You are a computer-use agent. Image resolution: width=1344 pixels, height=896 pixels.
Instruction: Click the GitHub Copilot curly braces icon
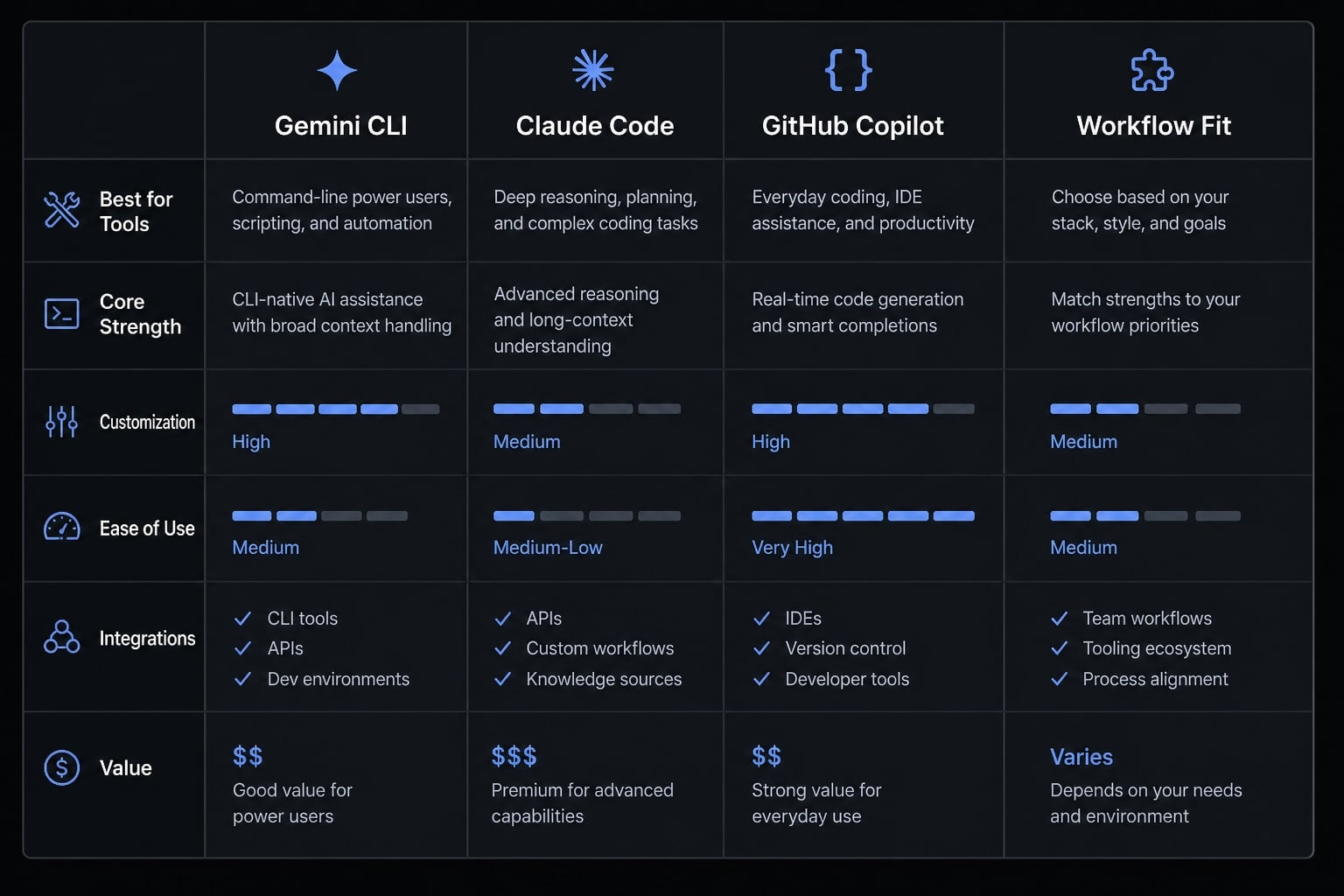(x=849, y=70)
